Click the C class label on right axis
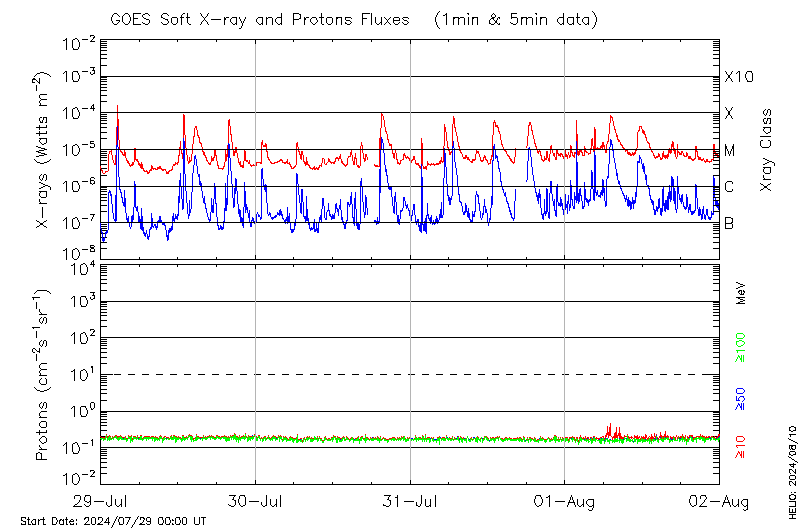The width and height of the screenshot is (800, 530). pyautogui.click(x=730, y=187)
